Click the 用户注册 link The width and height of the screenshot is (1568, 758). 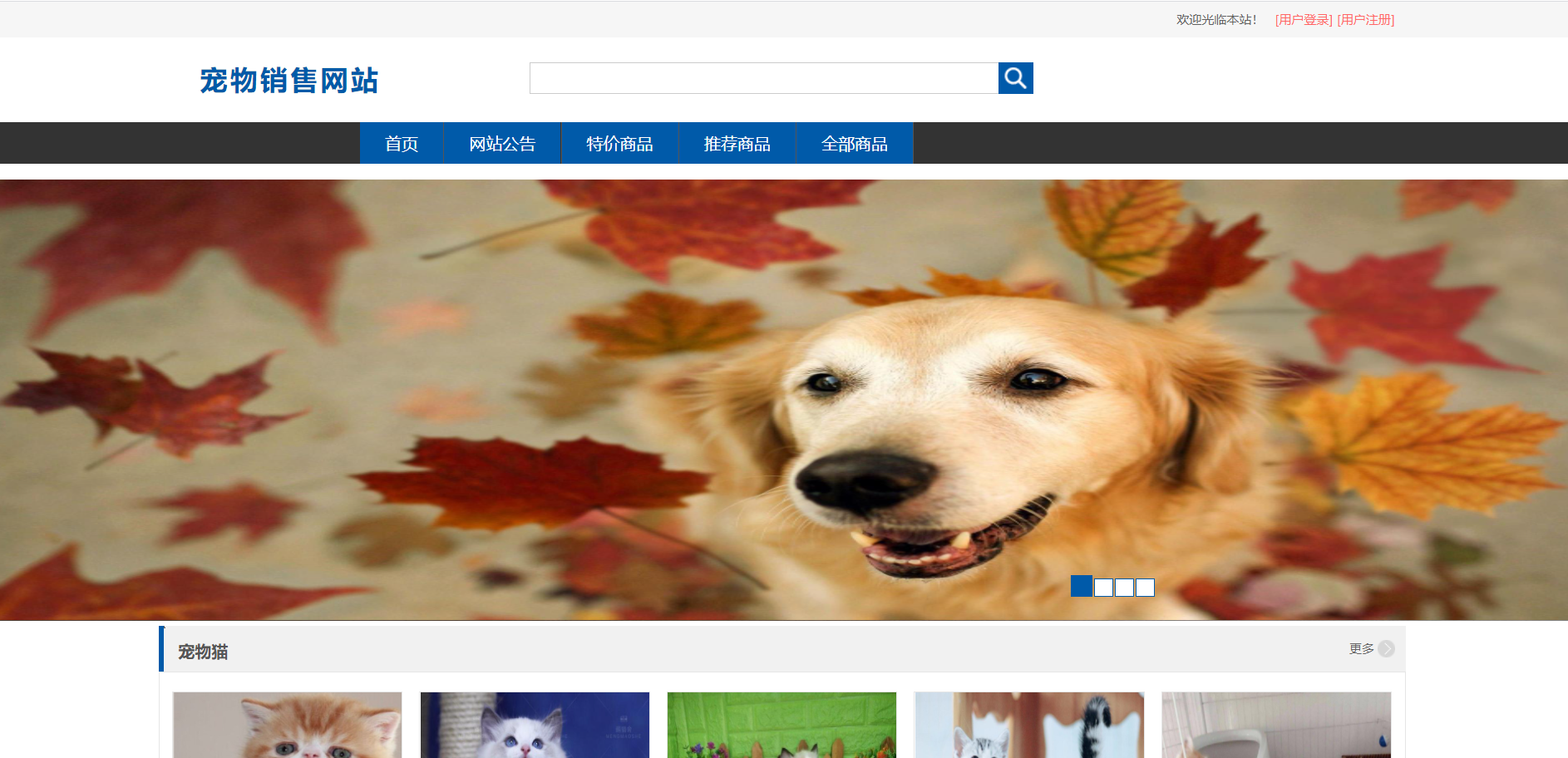pos(1366,20)
